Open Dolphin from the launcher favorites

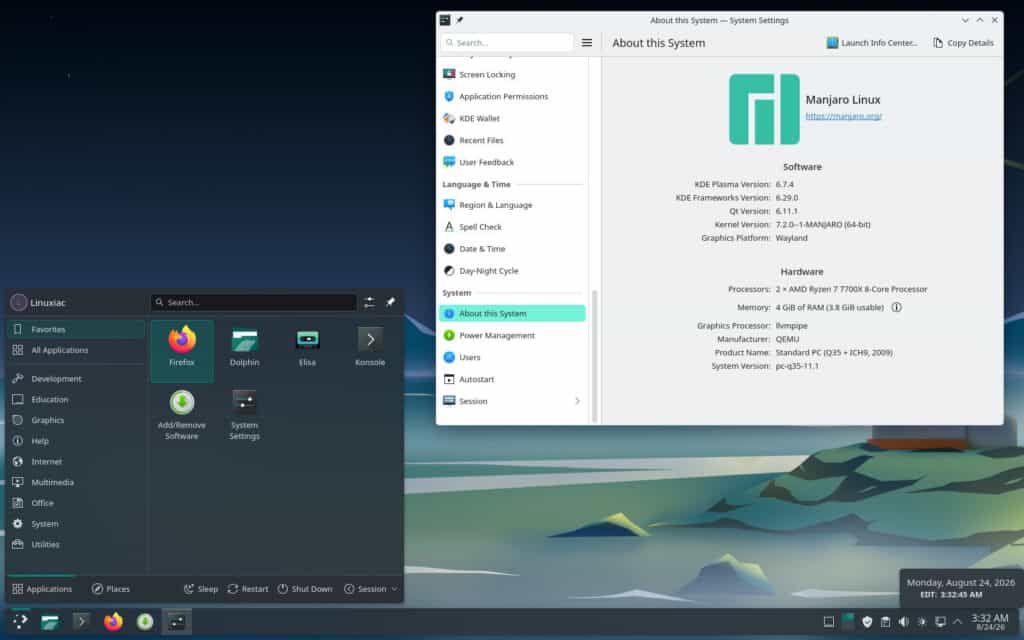click(244, 347)
